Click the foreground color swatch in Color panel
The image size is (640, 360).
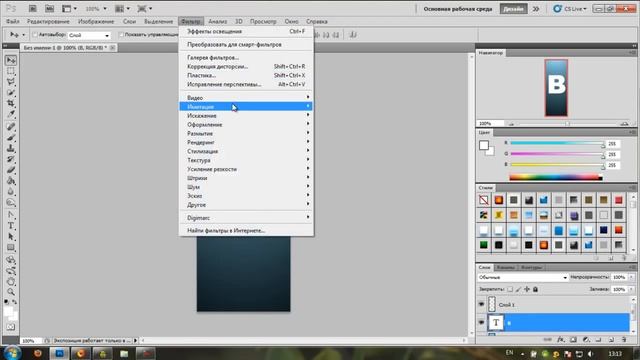point(484,145)
